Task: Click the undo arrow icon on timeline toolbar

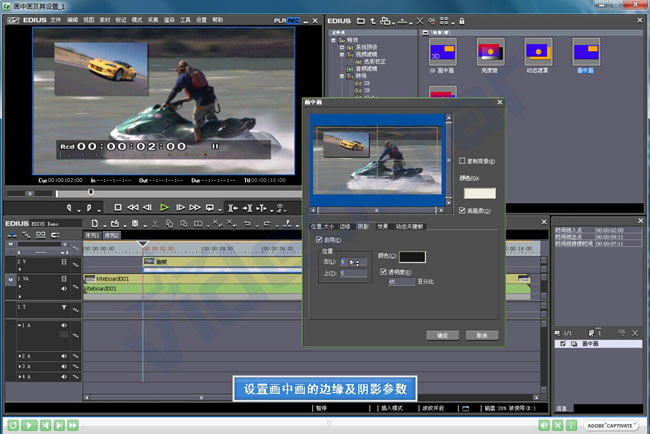Action: (x=247, y=224)
